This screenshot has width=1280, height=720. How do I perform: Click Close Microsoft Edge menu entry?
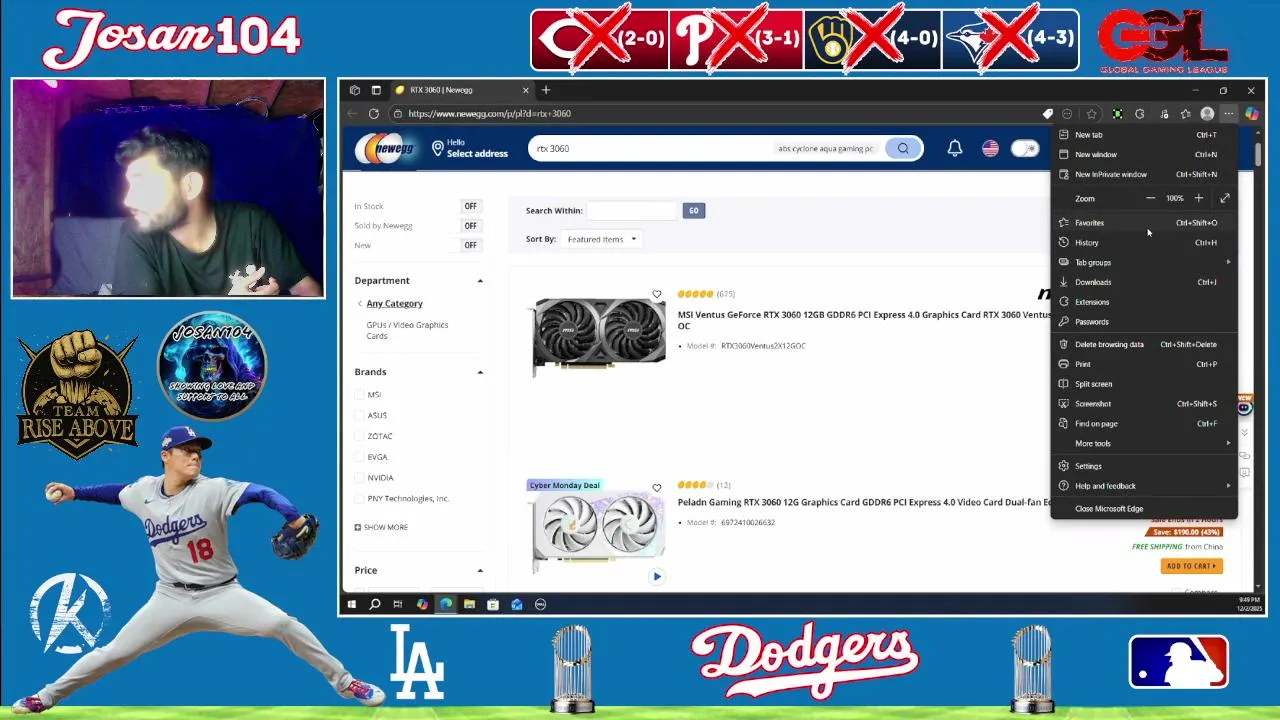coord(1144,509)
